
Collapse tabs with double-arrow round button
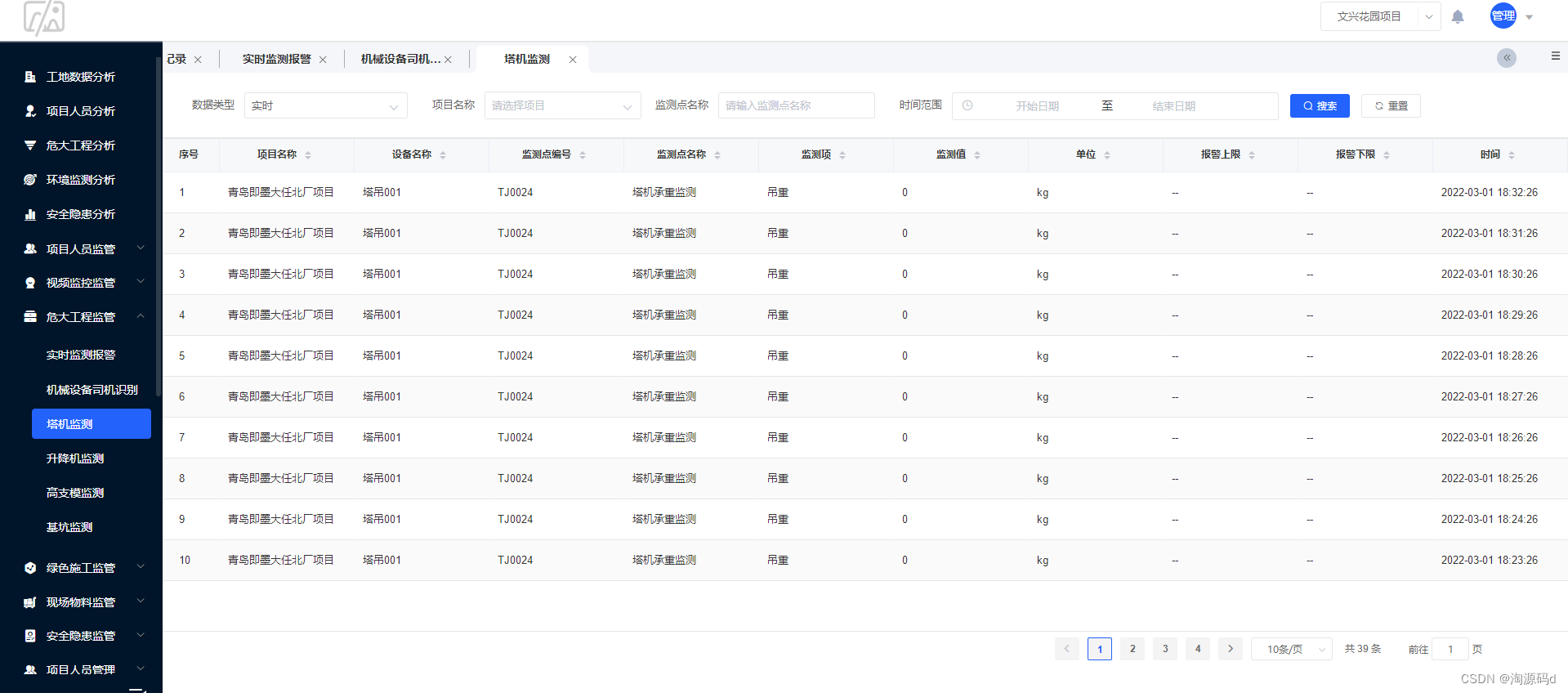1507,58
